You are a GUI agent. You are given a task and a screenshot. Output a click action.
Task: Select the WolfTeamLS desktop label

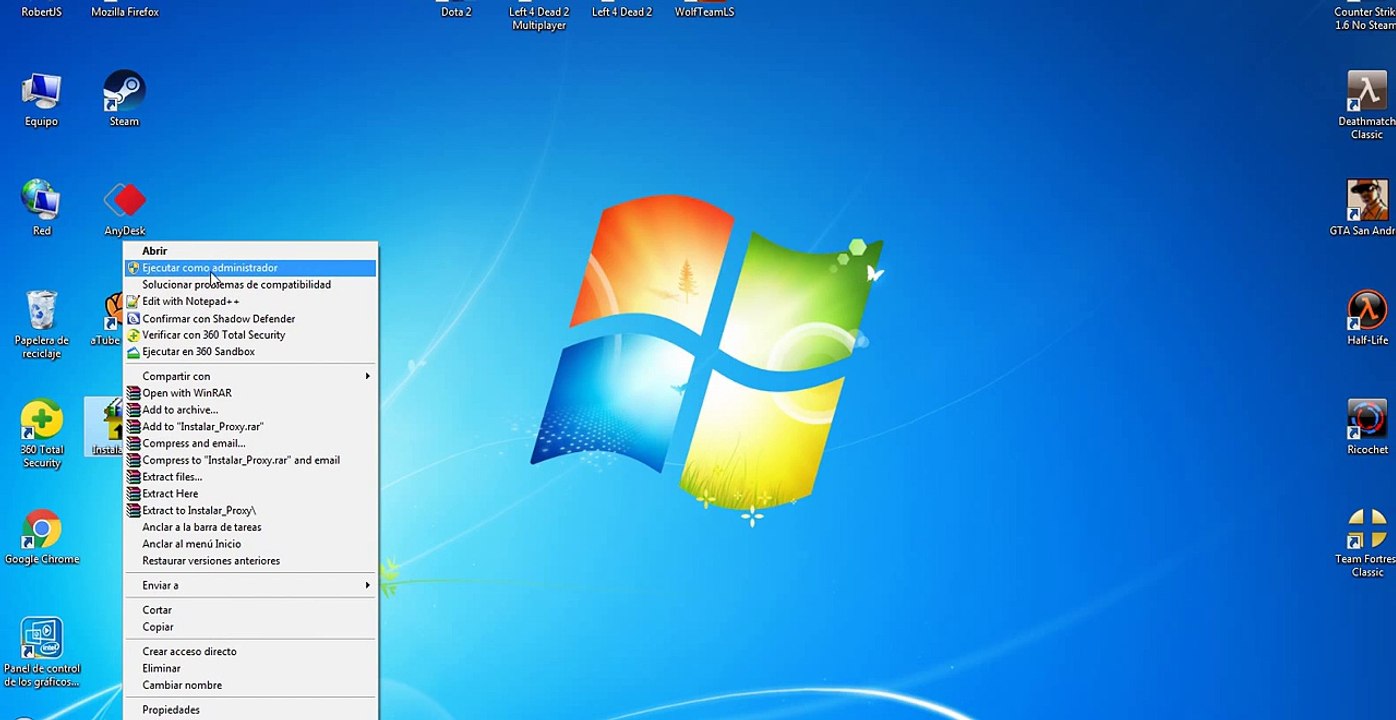click(704, 12)
